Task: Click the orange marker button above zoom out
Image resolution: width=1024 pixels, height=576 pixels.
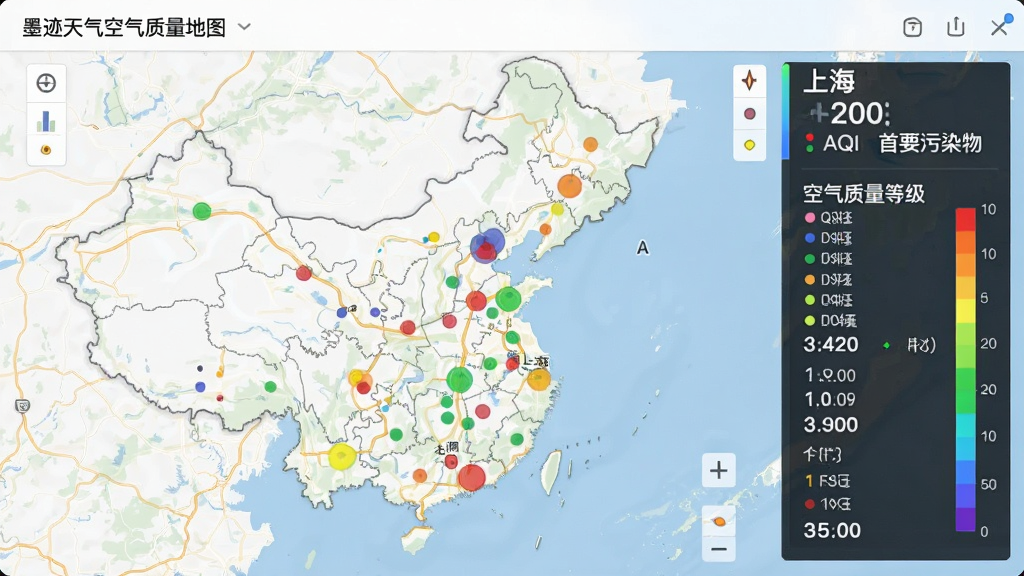Action: tap(719, 521)
